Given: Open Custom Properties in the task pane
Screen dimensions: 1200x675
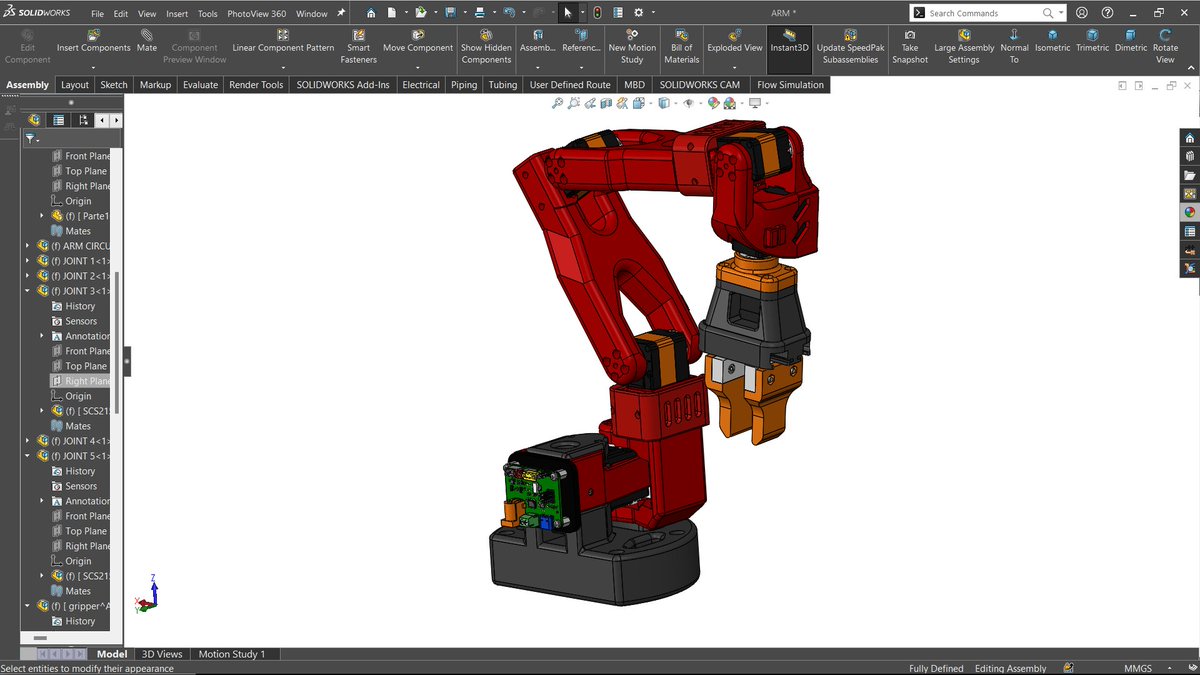Looking at the screenshot, I should (x=1189, y=231).
